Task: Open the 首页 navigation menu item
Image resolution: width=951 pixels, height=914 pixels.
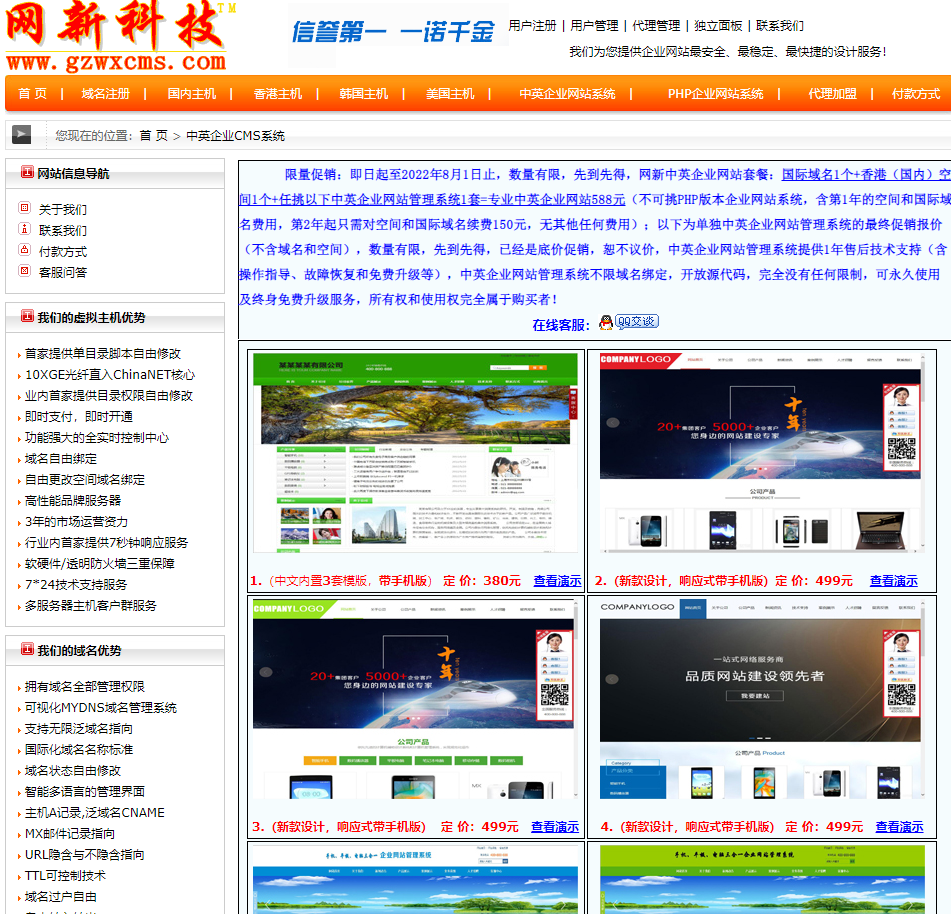Action: coord(32,94)
